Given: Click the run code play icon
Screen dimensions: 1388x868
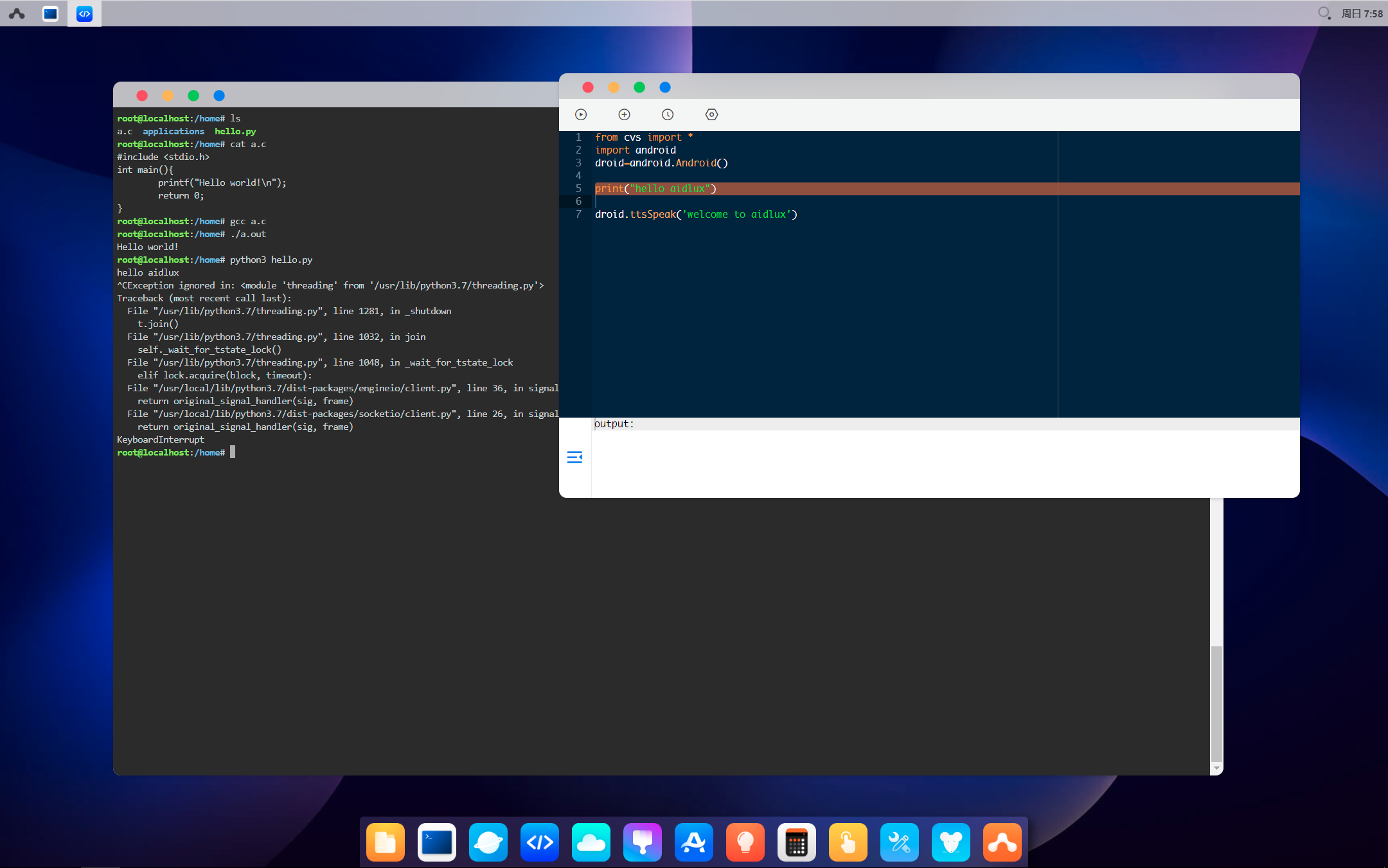Looking at the screenshot, I should (x=581, y=114).
